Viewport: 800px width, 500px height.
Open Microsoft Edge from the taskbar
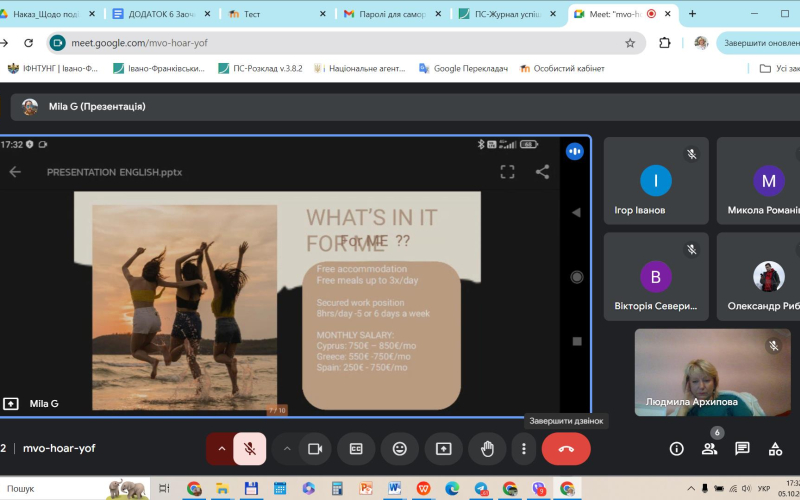coord(452,489)
